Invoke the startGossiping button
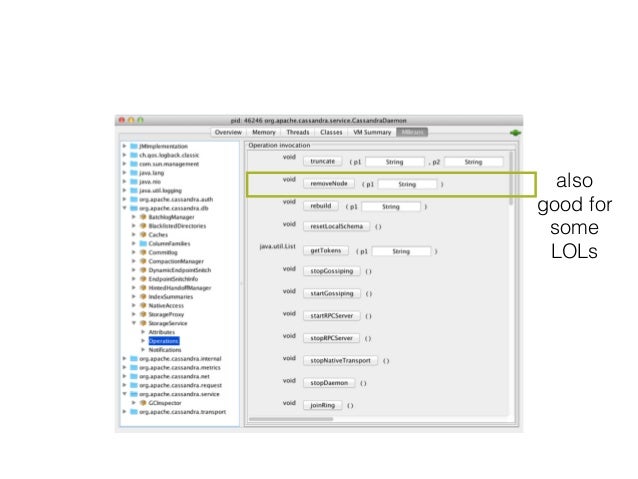 [x=332, y=293]
